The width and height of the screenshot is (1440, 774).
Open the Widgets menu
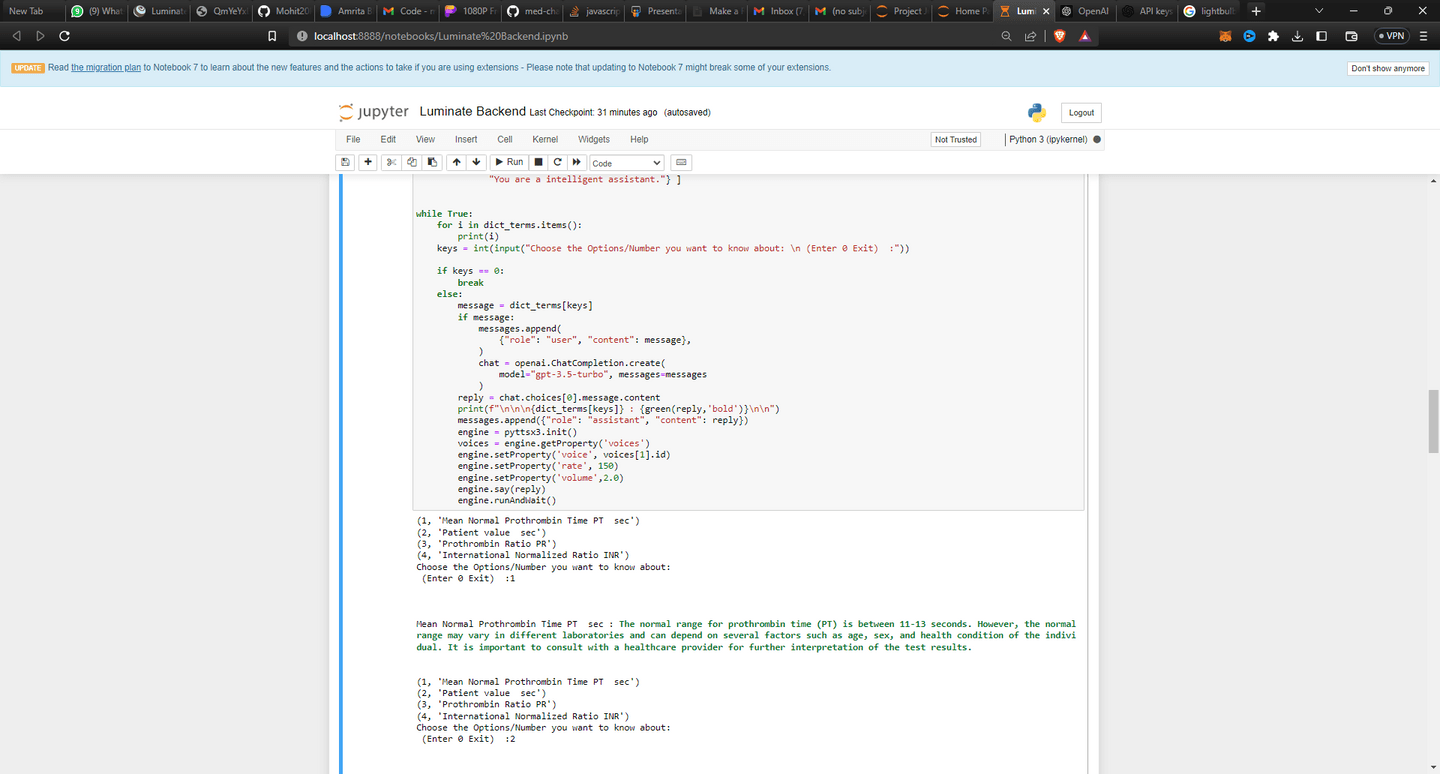tap(593, 140)
